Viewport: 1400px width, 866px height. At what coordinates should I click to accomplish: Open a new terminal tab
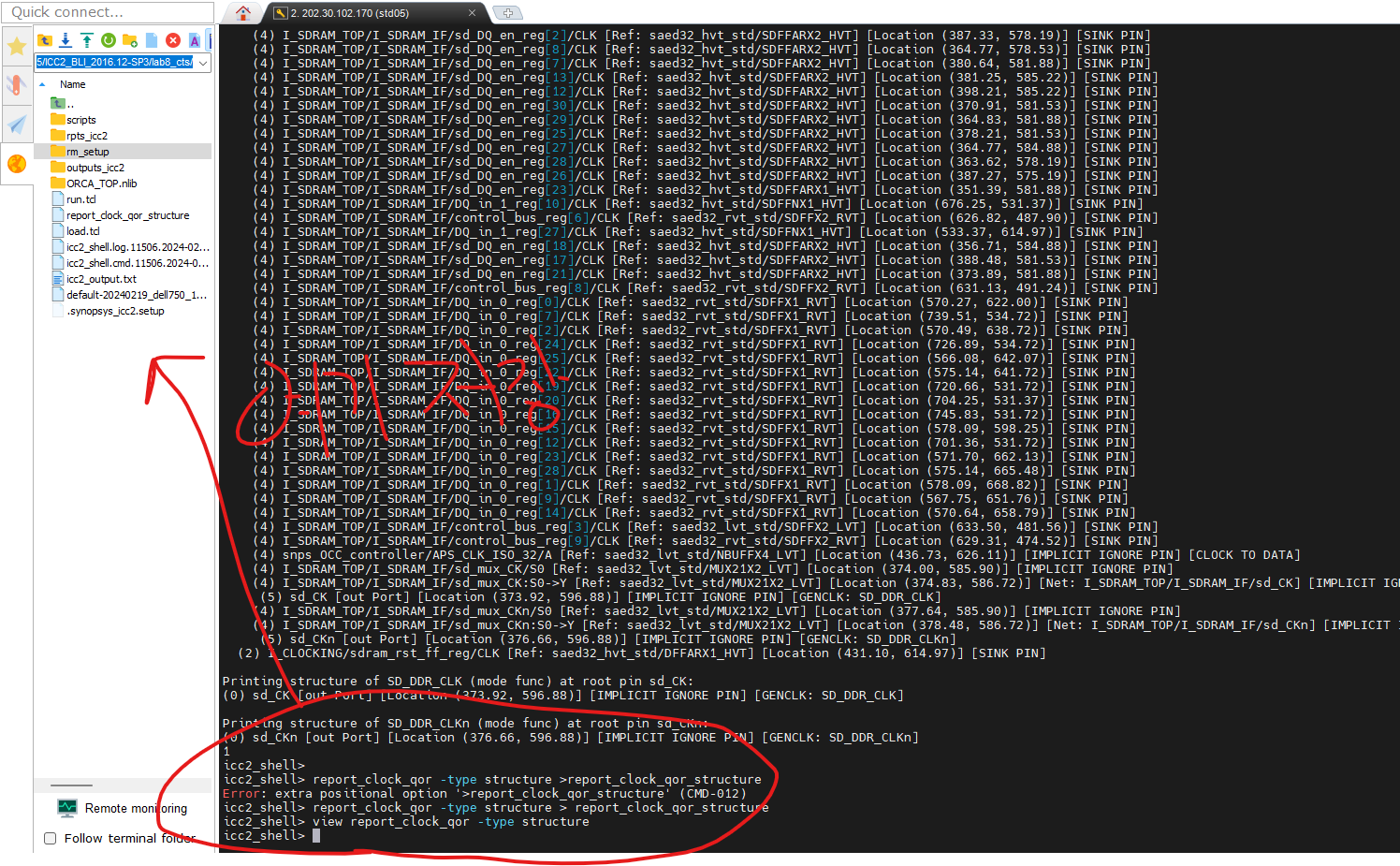[507, 13]
